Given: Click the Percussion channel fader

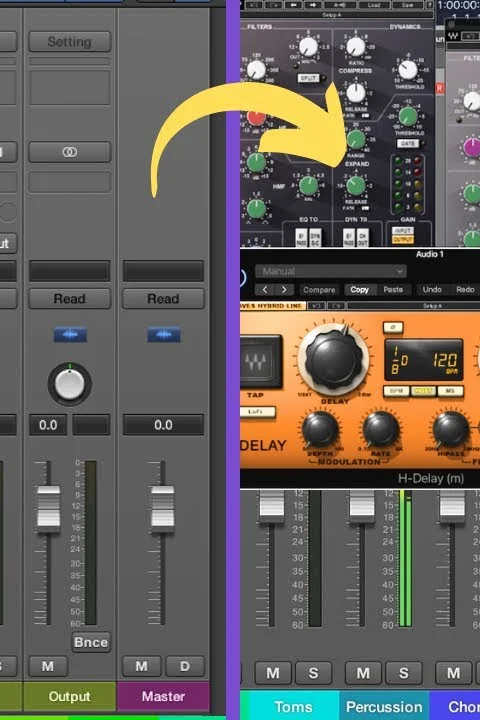Looking at the screenshot, I should click(362, 505).
